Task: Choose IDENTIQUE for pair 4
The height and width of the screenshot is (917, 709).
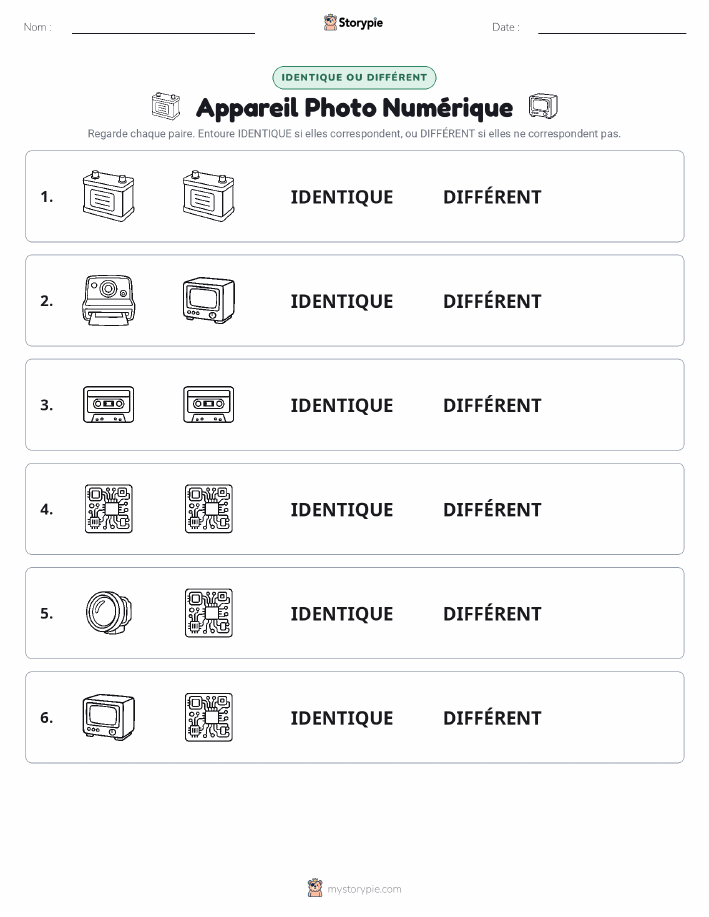Action: [x=342, y=509]
